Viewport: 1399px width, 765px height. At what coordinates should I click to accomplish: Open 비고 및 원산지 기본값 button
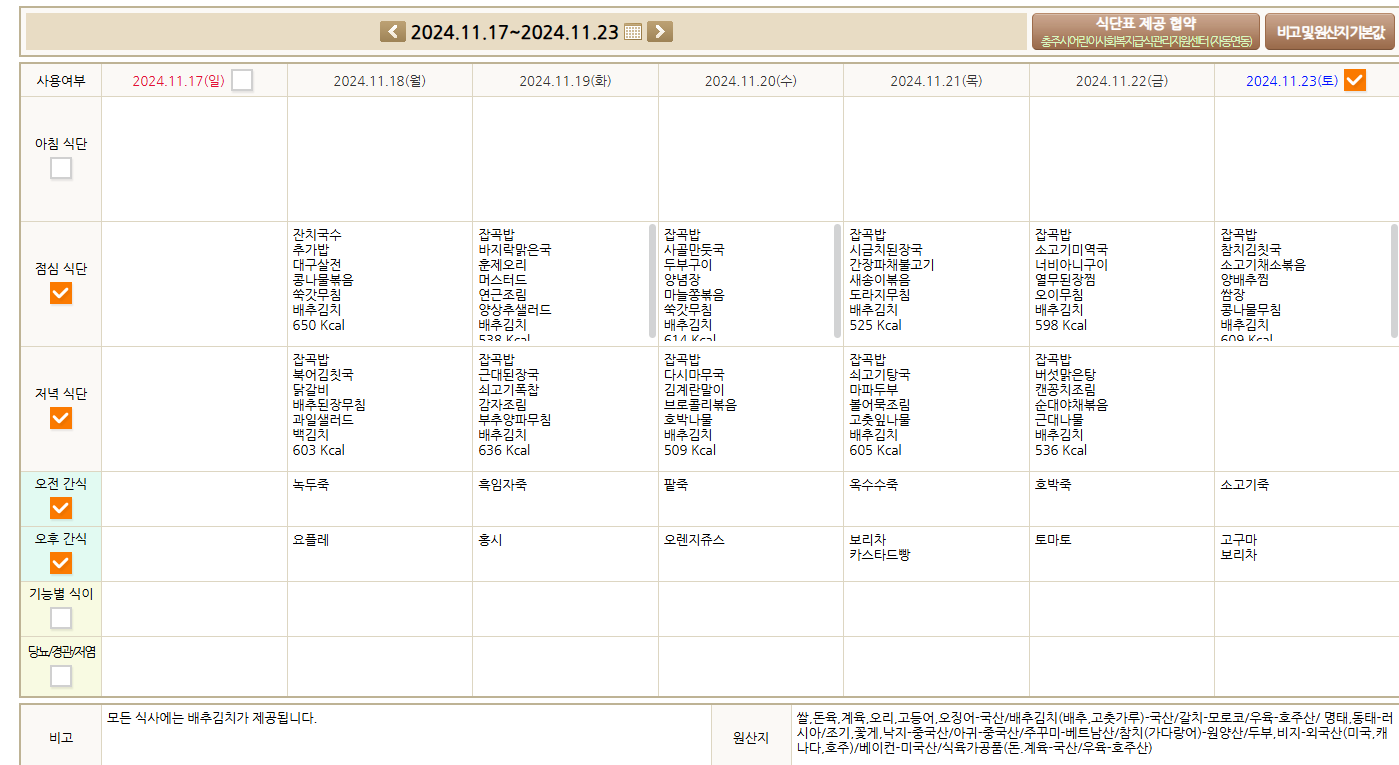pyautogui.click(x=1329, y=32)
